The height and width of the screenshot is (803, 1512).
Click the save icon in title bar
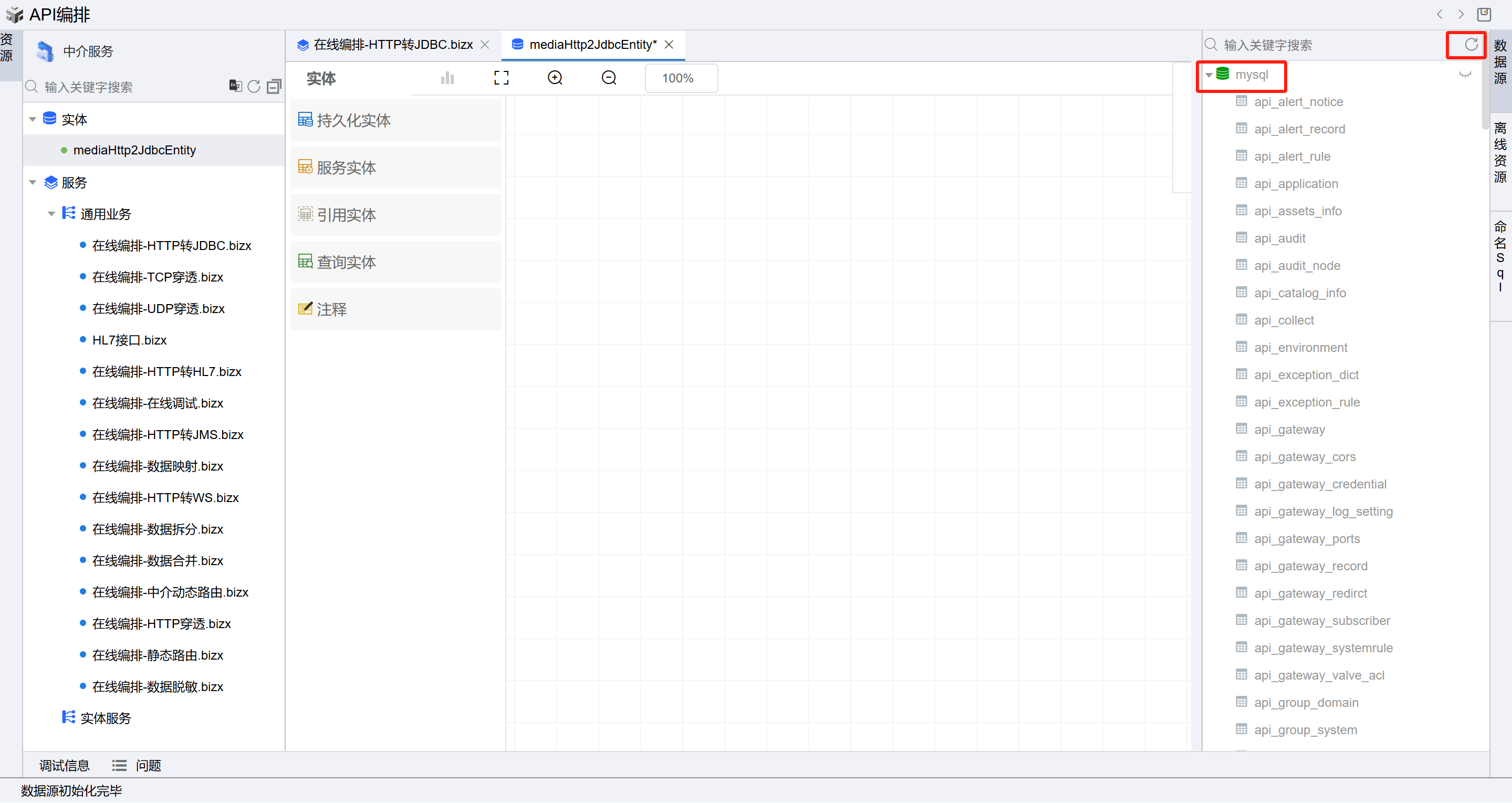pos(1483,14)
